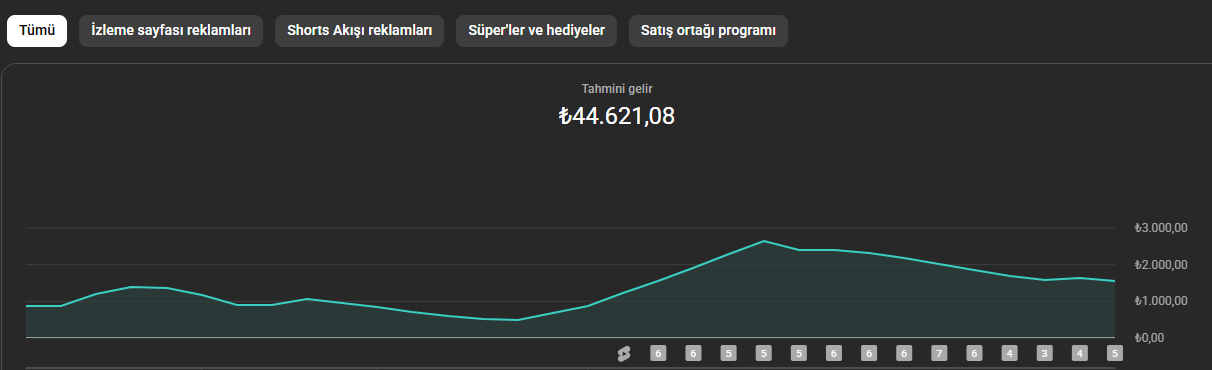Click the Tahmini gelir label
Screen dimensions: 1212x370
tap(617, 89)
